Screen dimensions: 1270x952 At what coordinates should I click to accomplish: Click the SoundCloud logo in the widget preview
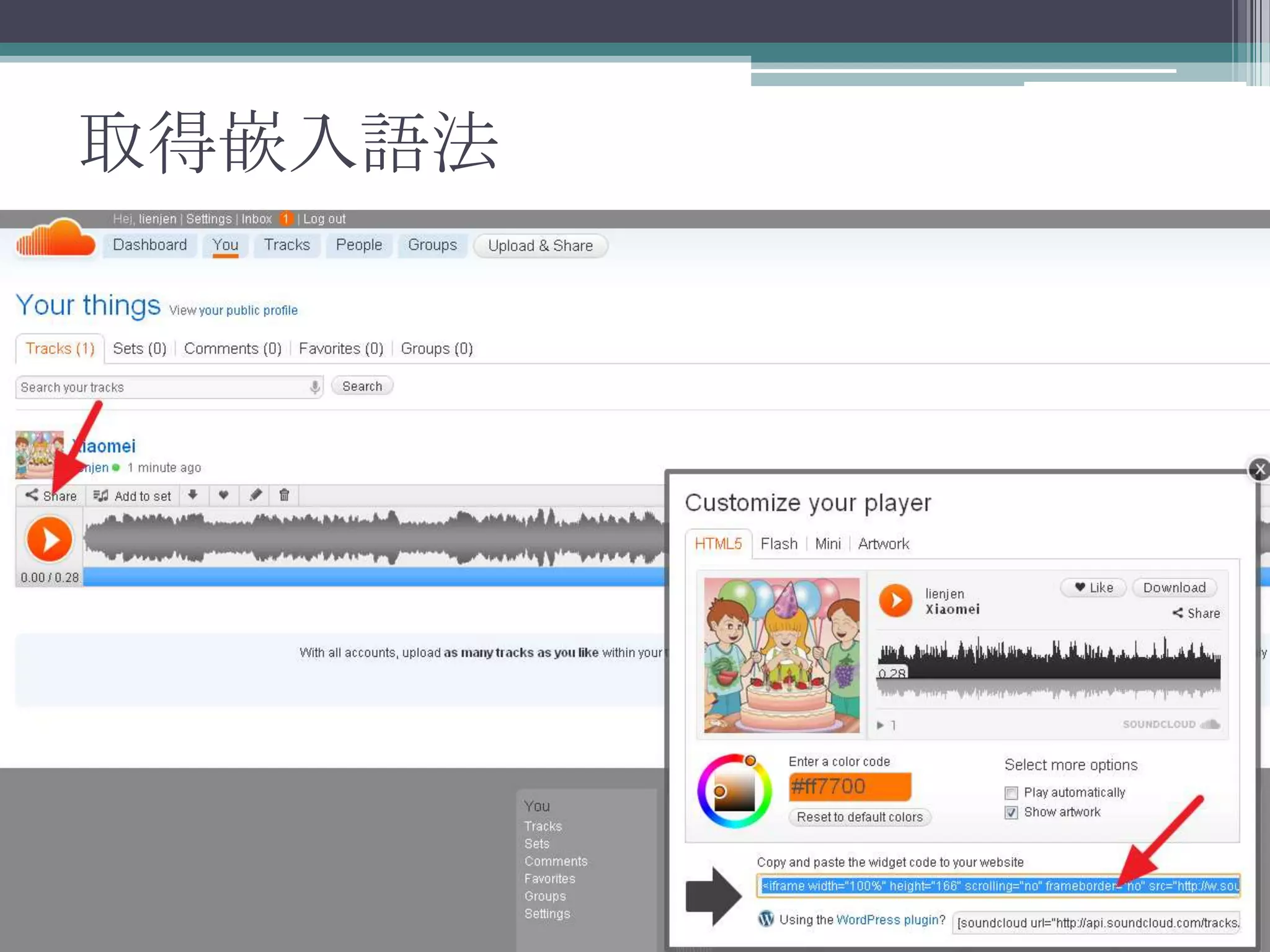1171,725
